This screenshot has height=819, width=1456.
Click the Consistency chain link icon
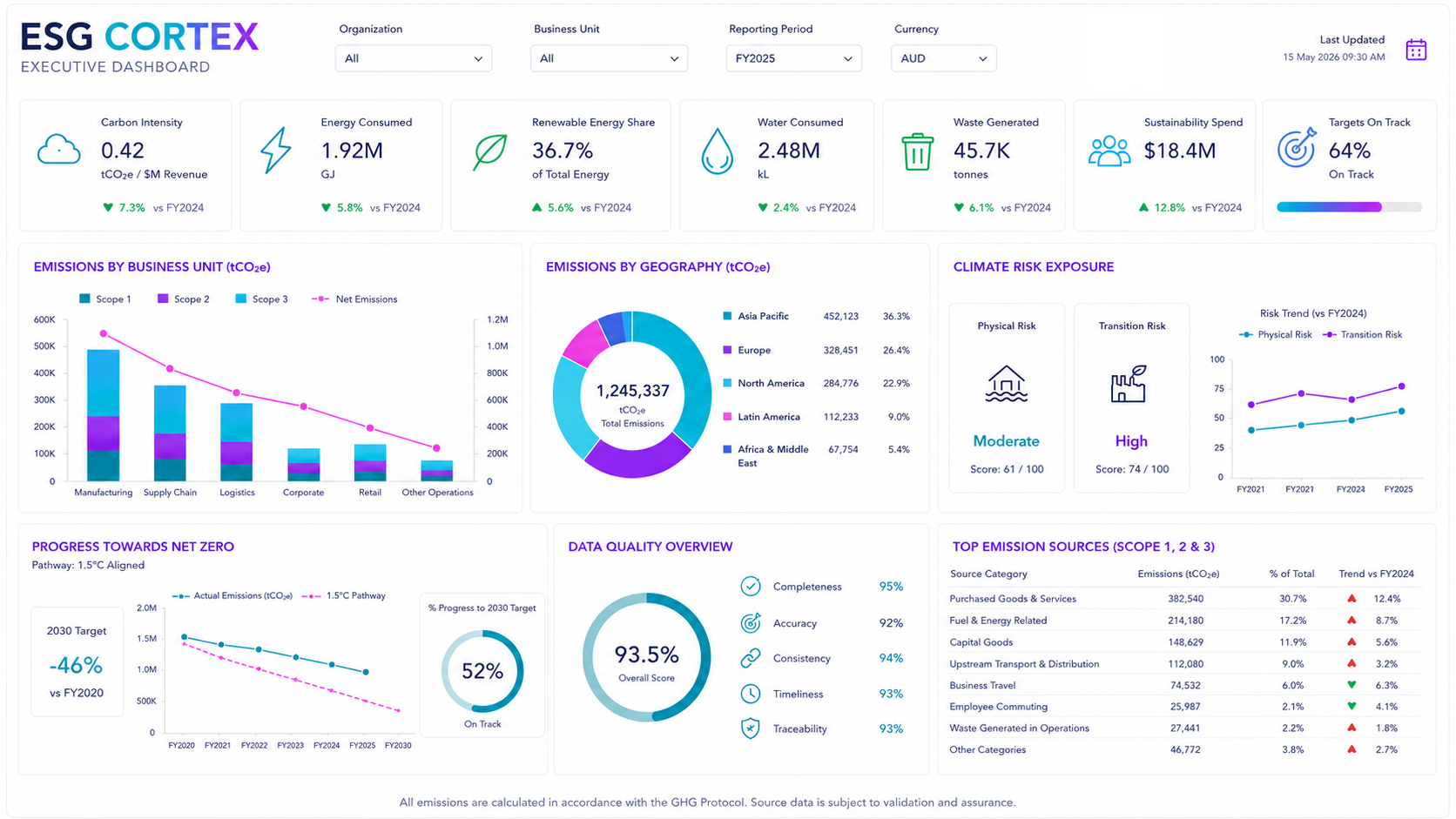[x=751, y=658]
